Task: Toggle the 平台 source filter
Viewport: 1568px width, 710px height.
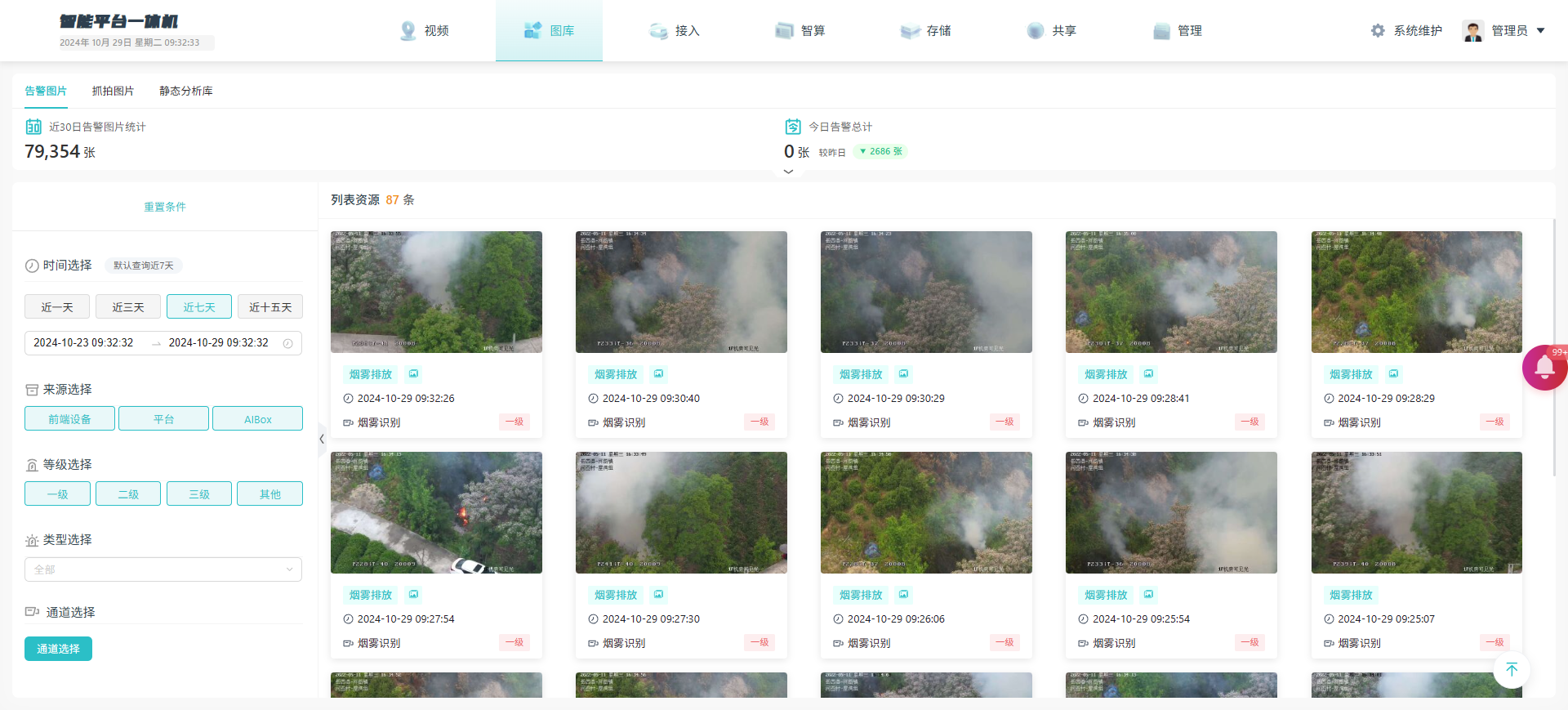Action: coord(163,419)
